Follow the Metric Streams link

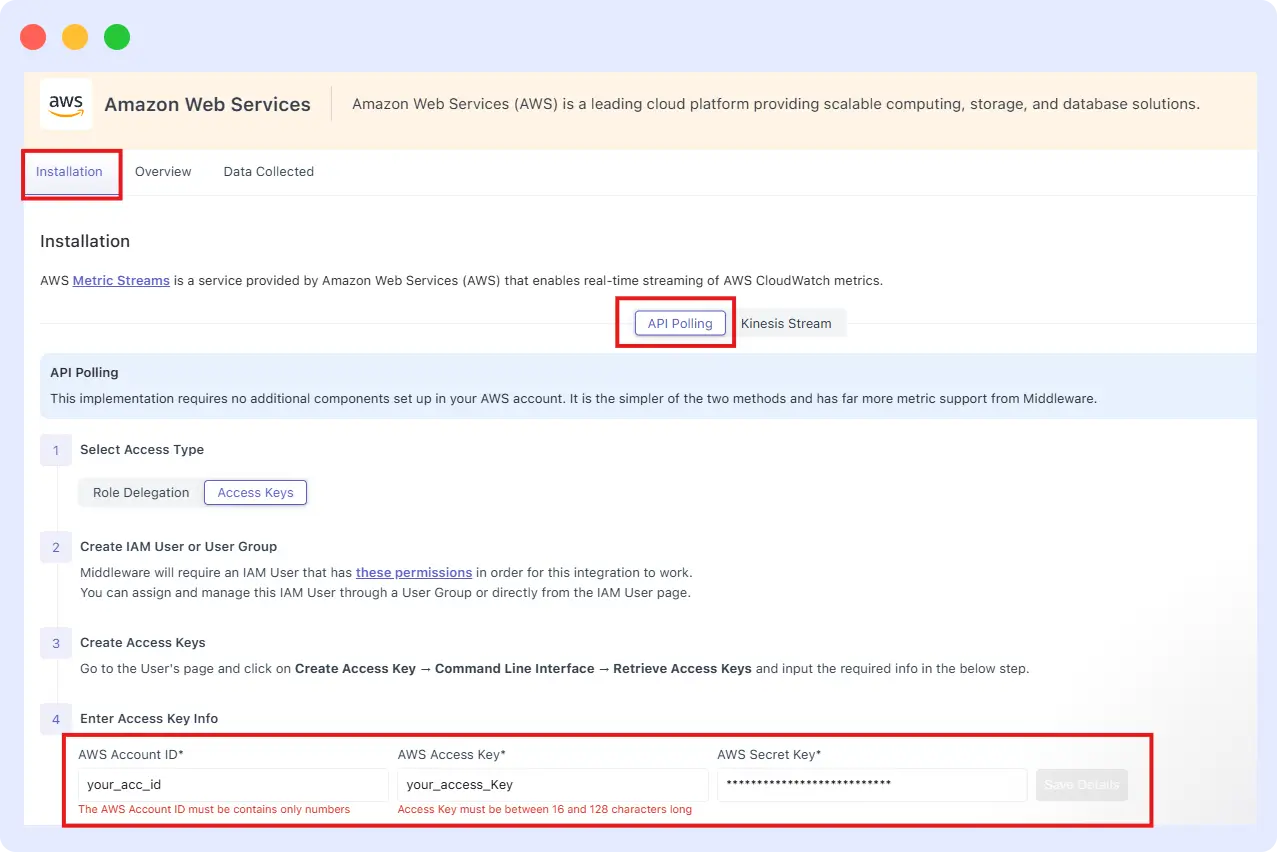click(121, 281)
